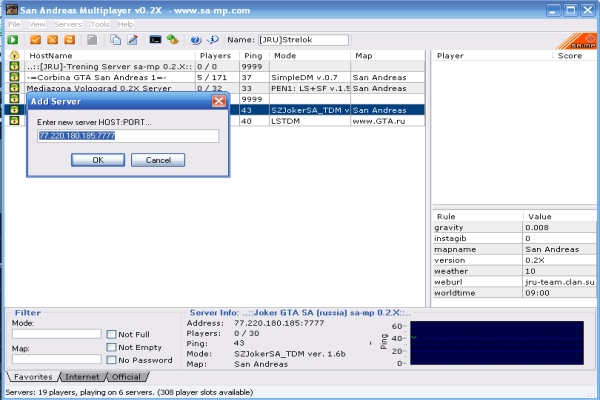
Task: Click the SZJokerSA_TDM mode cell
Action: [310, 110]
